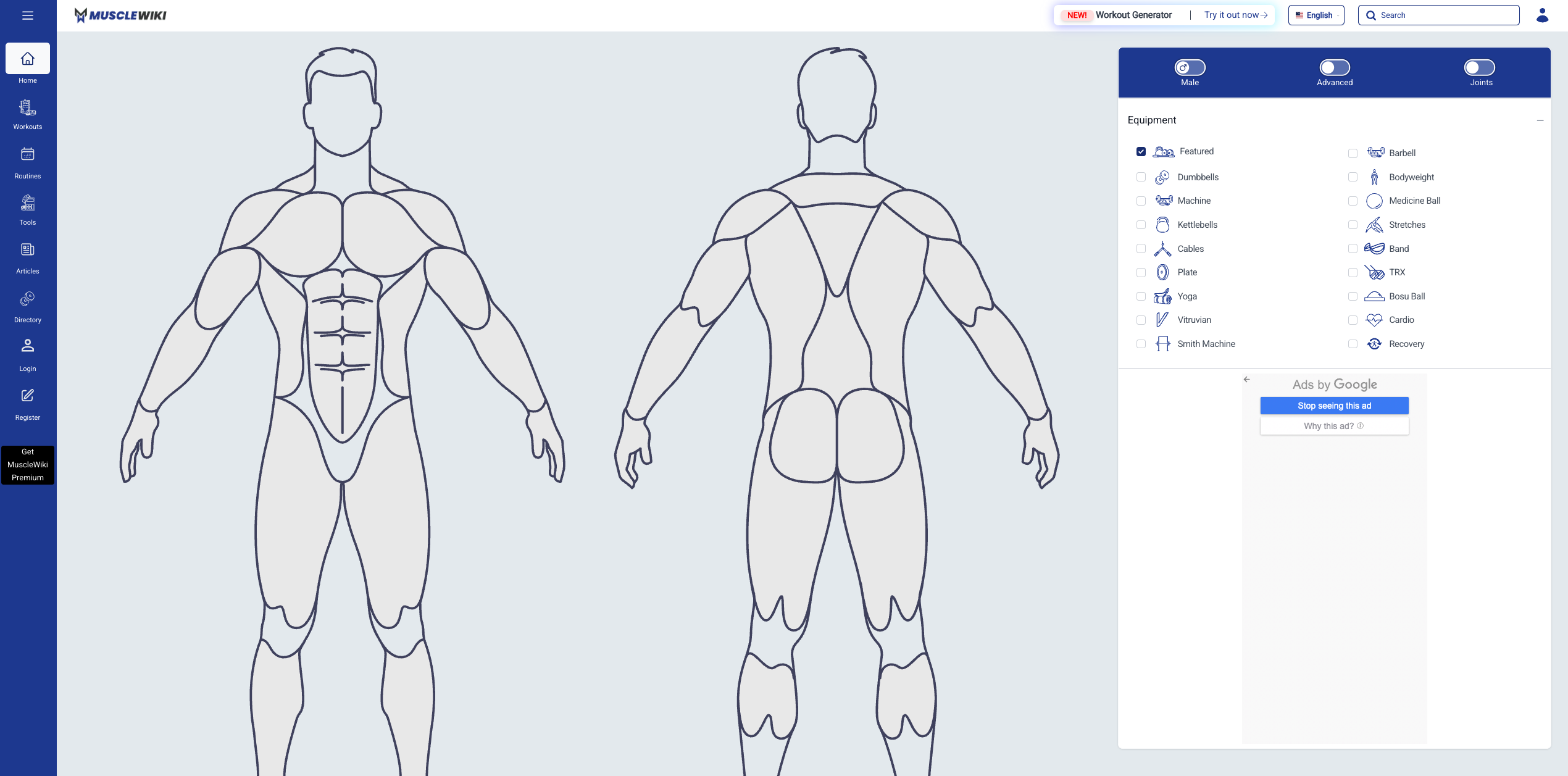Turn on the Joints toggle

(x=1480, y=67)
